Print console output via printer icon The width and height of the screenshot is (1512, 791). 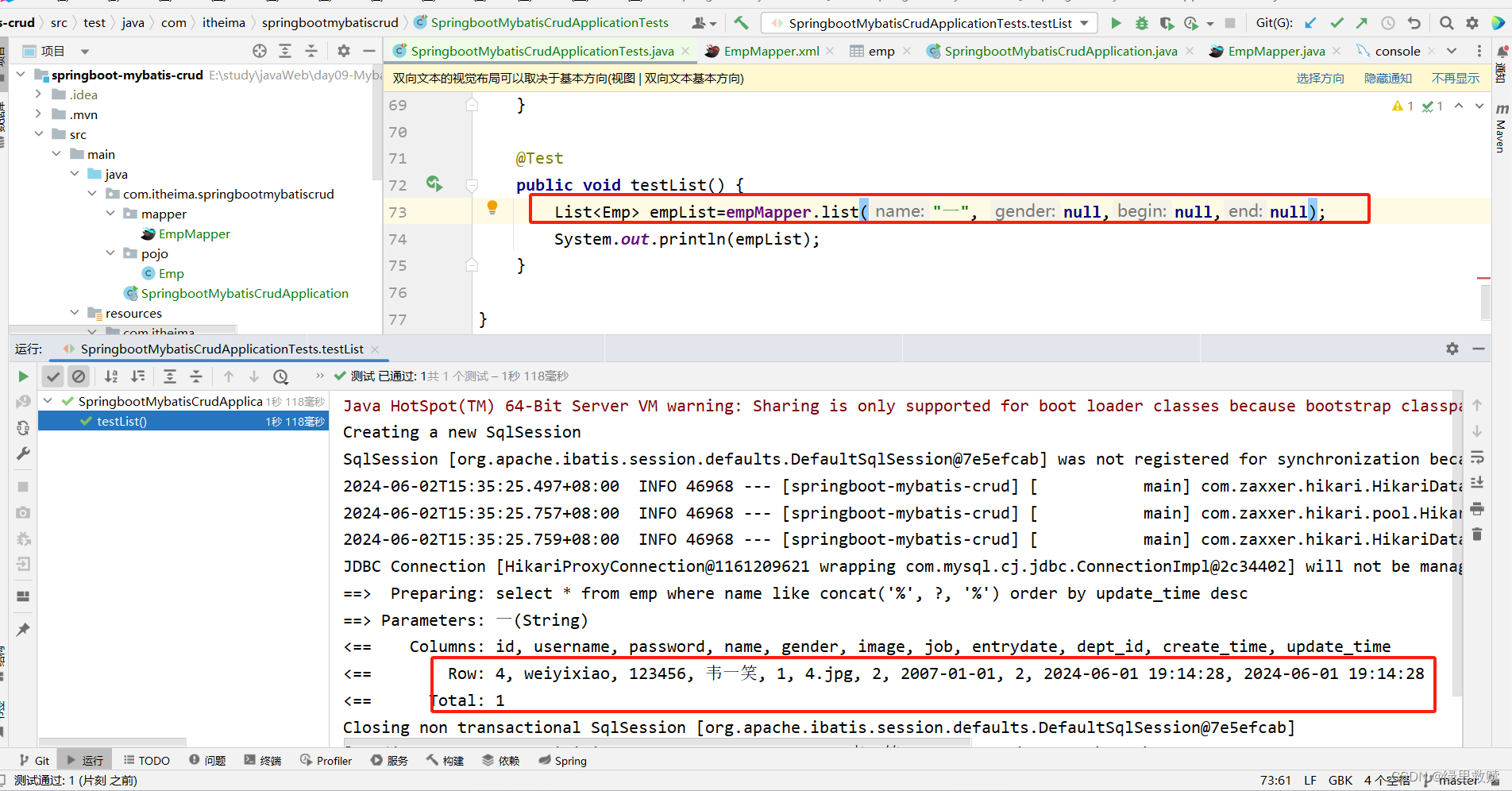pos(1477,508)
